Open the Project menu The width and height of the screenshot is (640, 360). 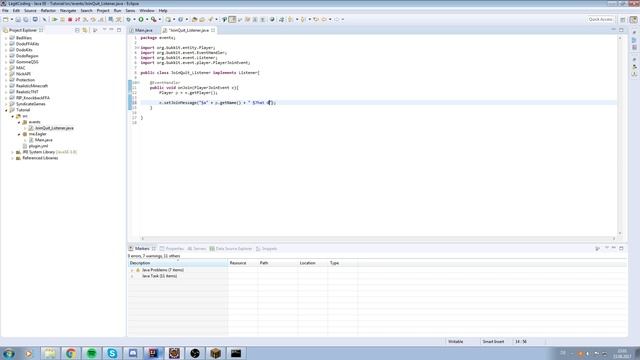(x=103, y=11)
